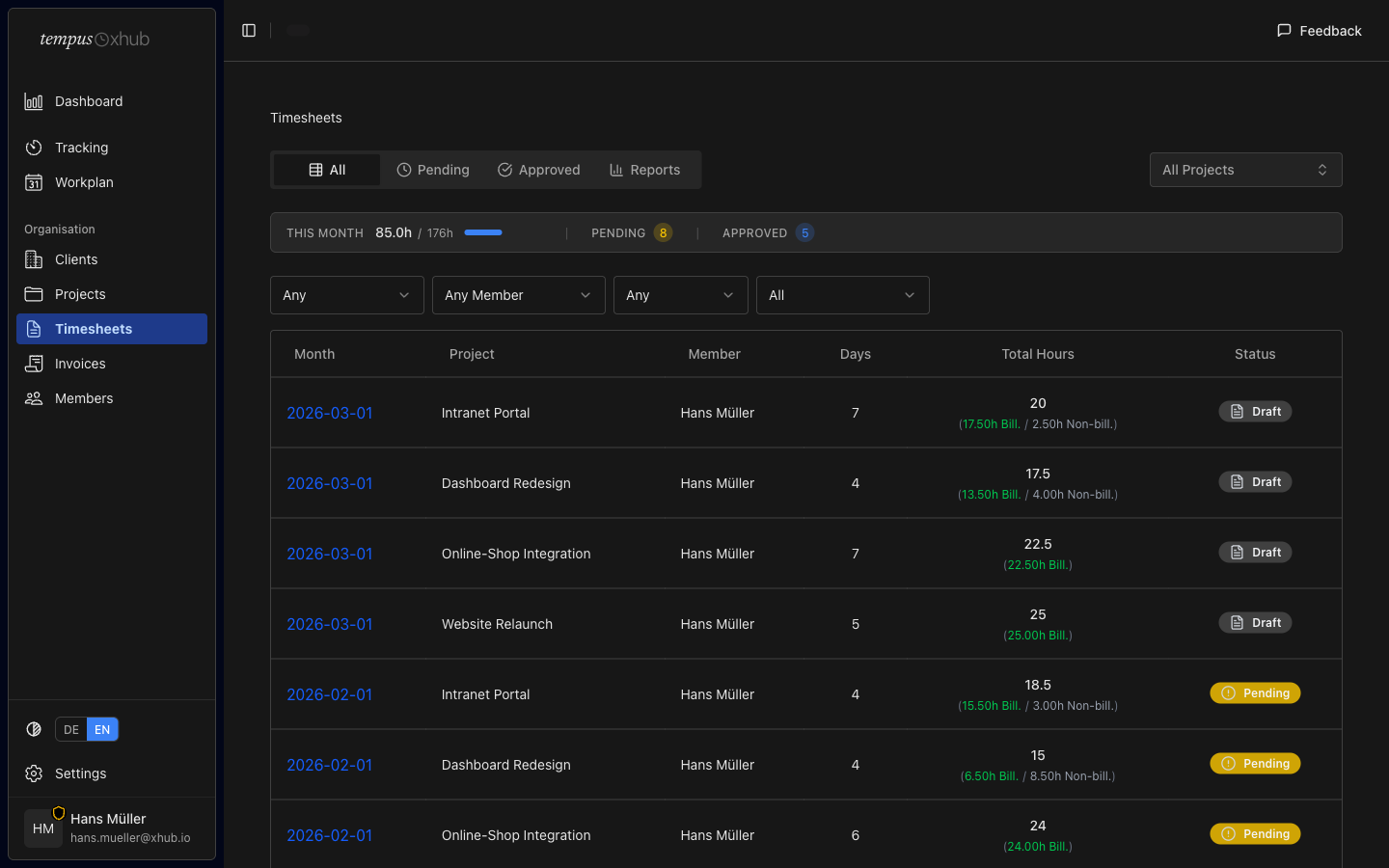Switch to the Reports tab
This screenshot has height=868, width=1389.
(644, 170)
